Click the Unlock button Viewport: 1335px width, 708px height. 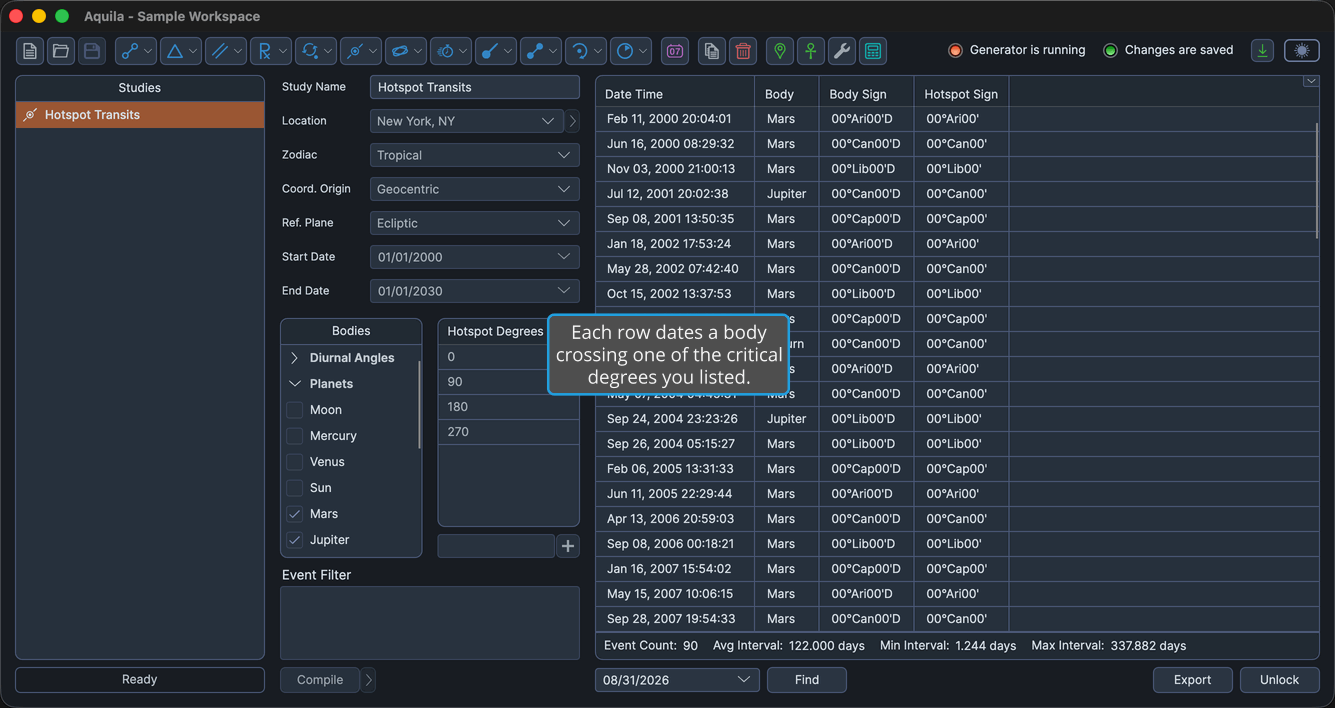(x=1279, y=680)
